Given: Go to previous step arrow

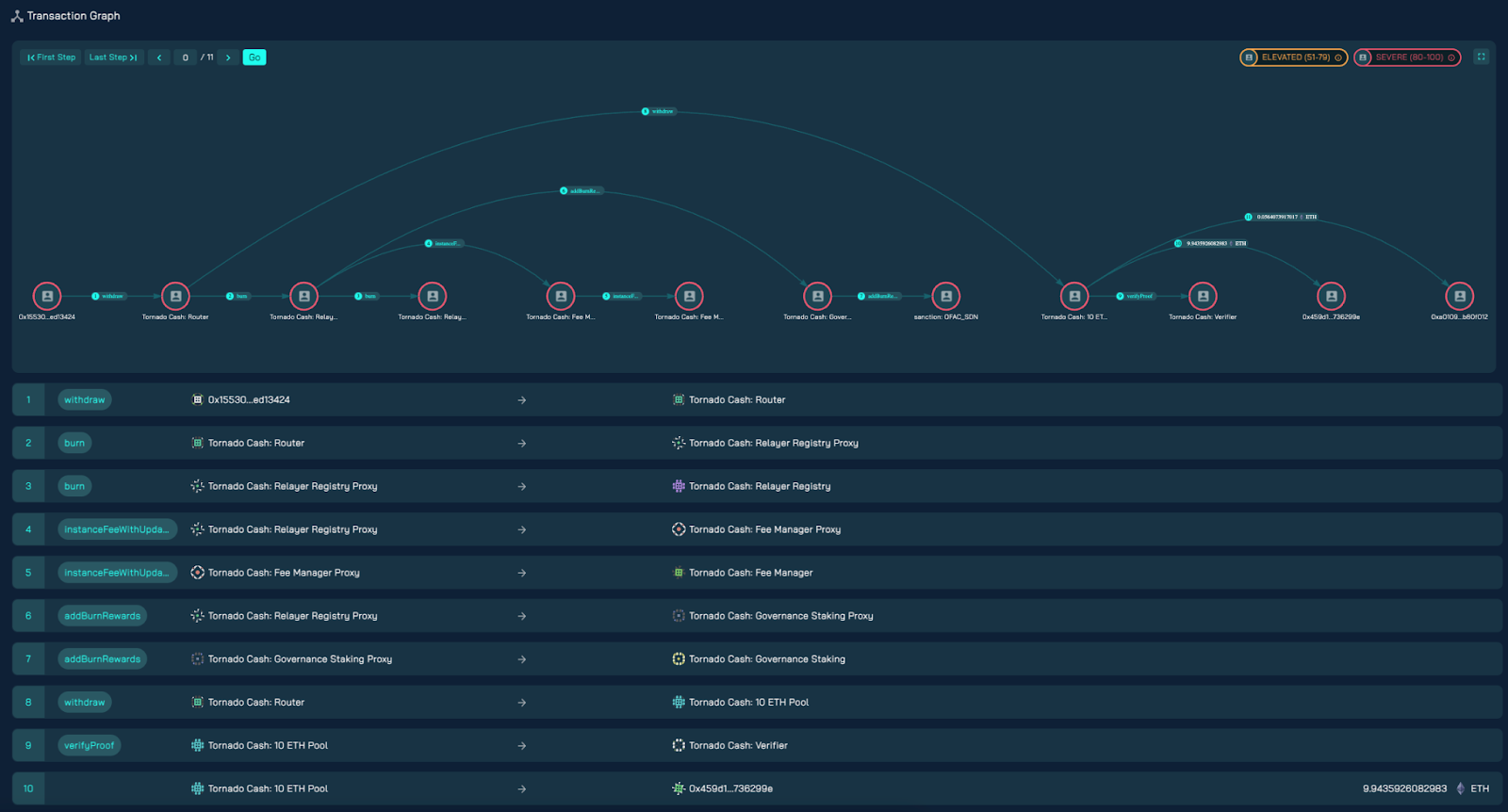Looking at the screenshot, I should pyautogui.click(x=159, y=57).
